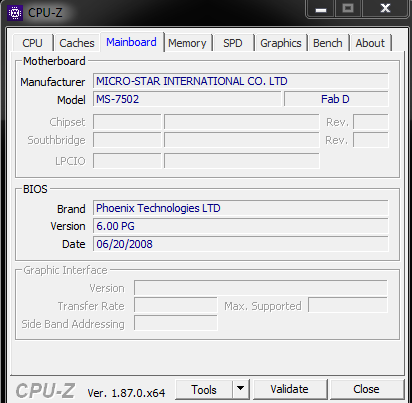Open the Bench tab
Viewport: 412px width, 403px height.
point(328,43)
